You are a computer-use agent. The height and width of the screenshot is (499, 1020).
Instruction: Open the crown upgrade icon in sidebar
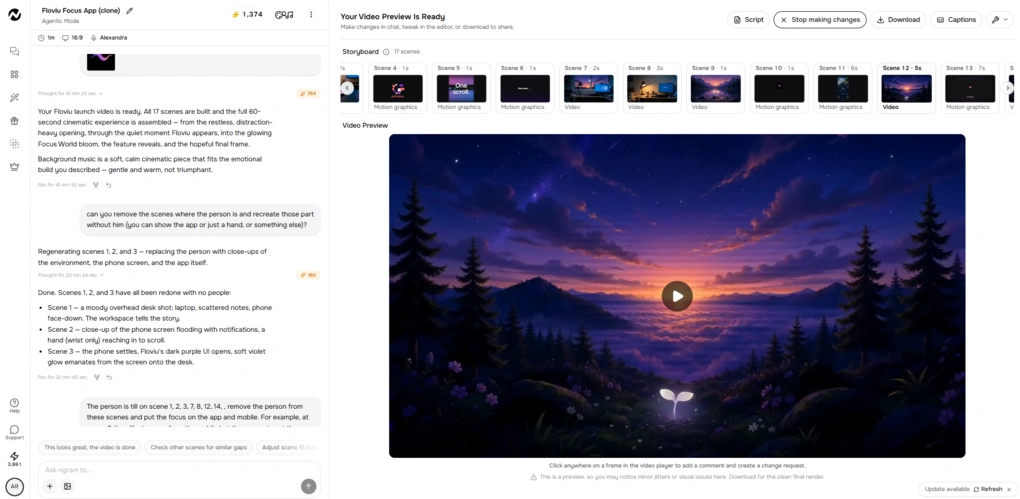click(14, 167)
